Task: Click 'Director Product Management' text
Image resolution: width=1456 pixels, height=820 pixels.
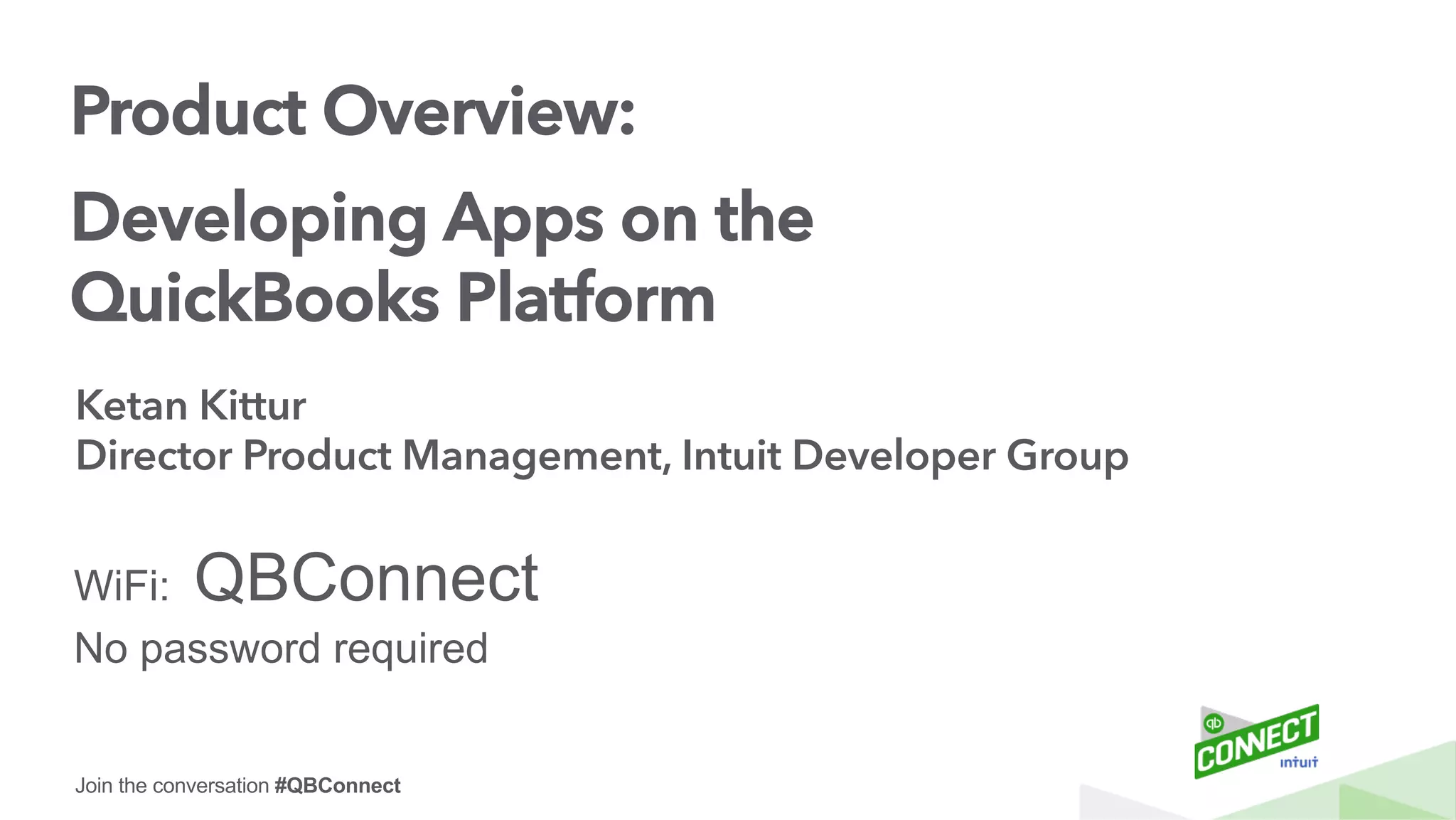Action: [373, 456]
